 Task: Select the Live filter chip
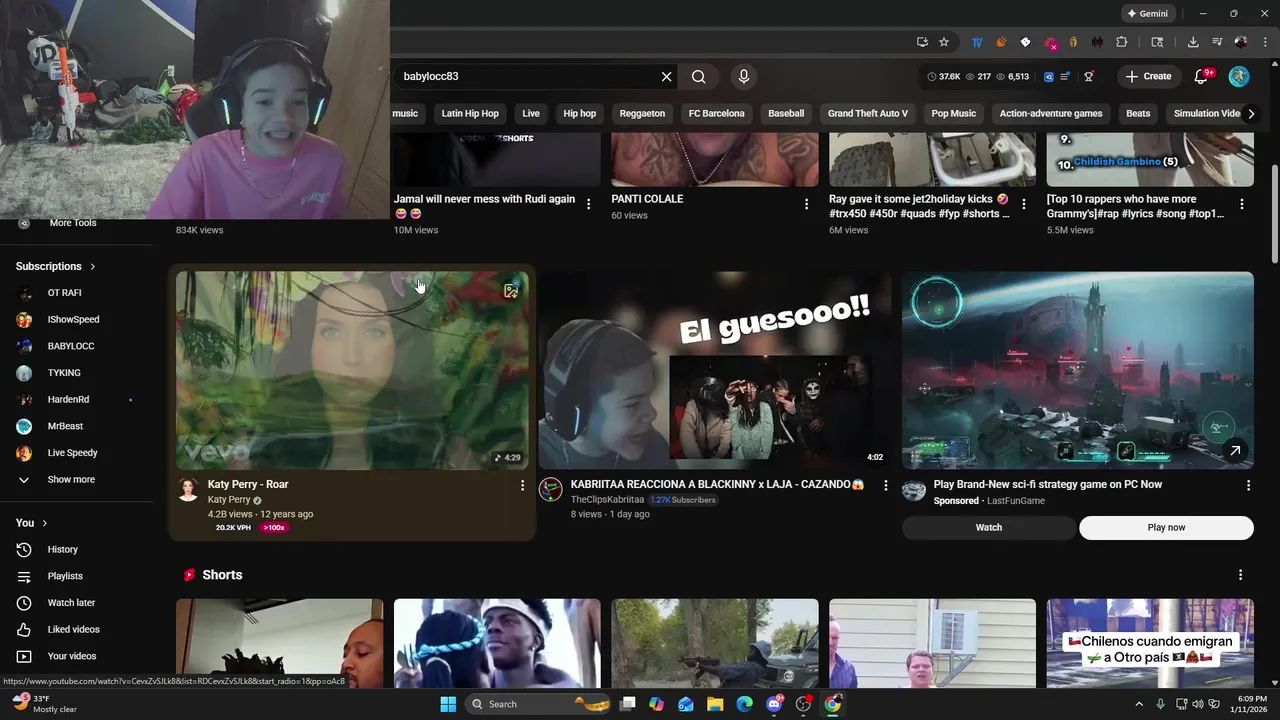531,113
